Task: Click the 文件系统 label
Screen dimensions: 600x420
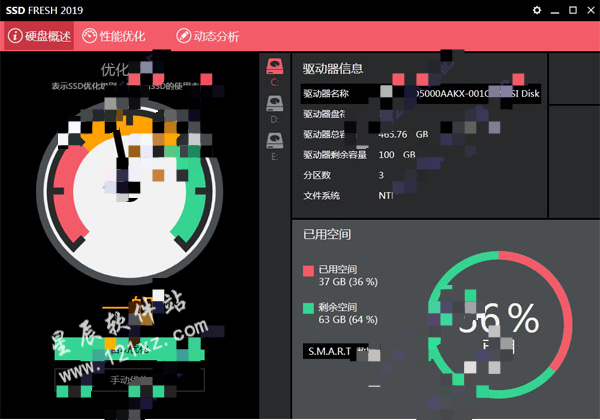Action: (321, 196)
